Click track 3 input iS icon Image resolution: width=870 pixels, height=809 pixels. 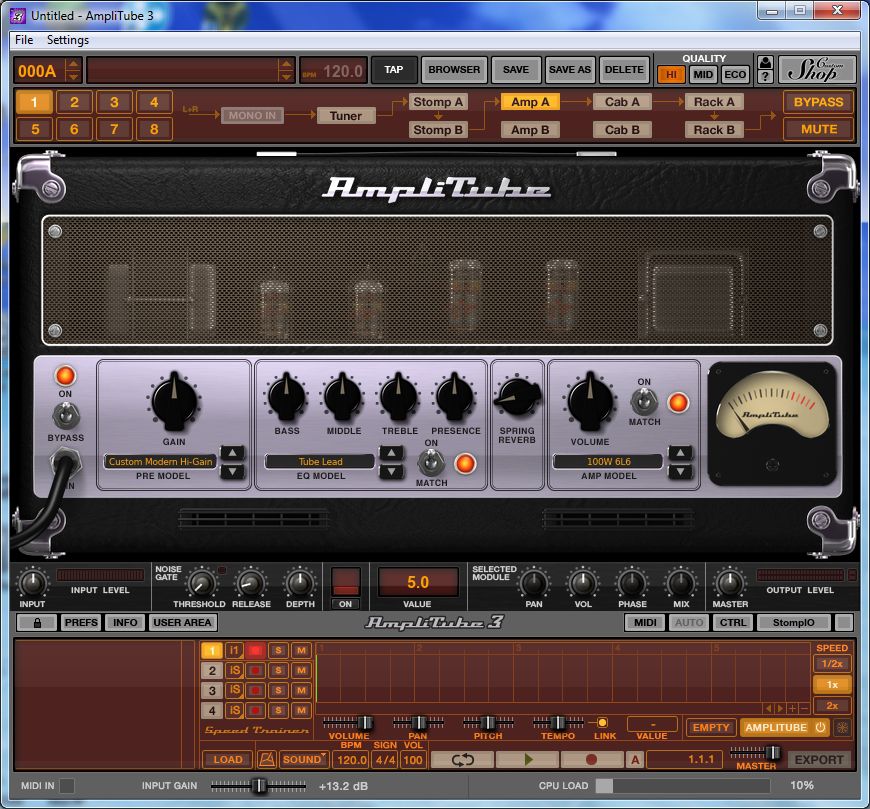(x=234, y=690)
